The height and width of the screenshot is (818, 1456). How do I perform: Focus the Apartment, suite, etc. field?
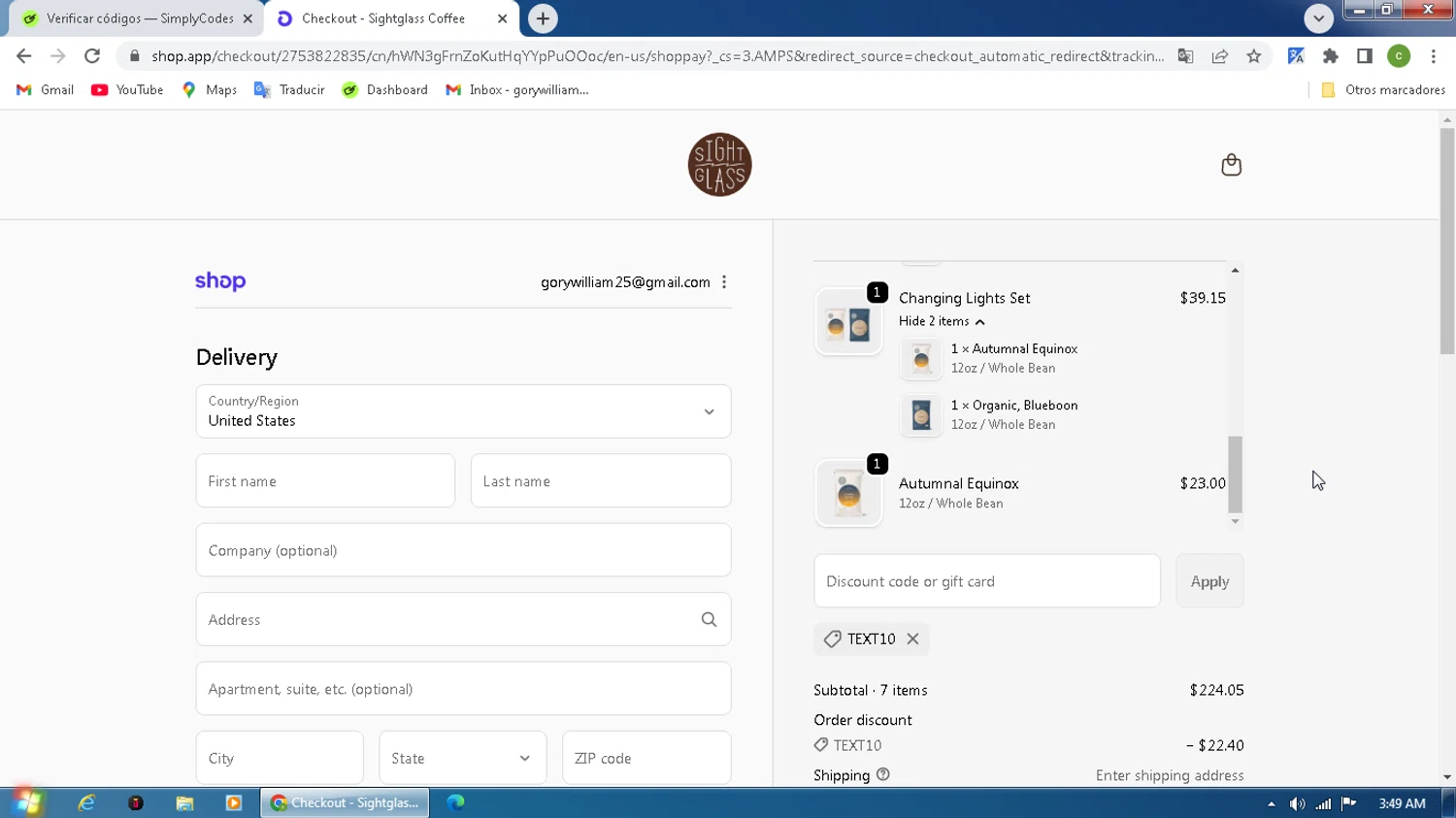point(463,689)
